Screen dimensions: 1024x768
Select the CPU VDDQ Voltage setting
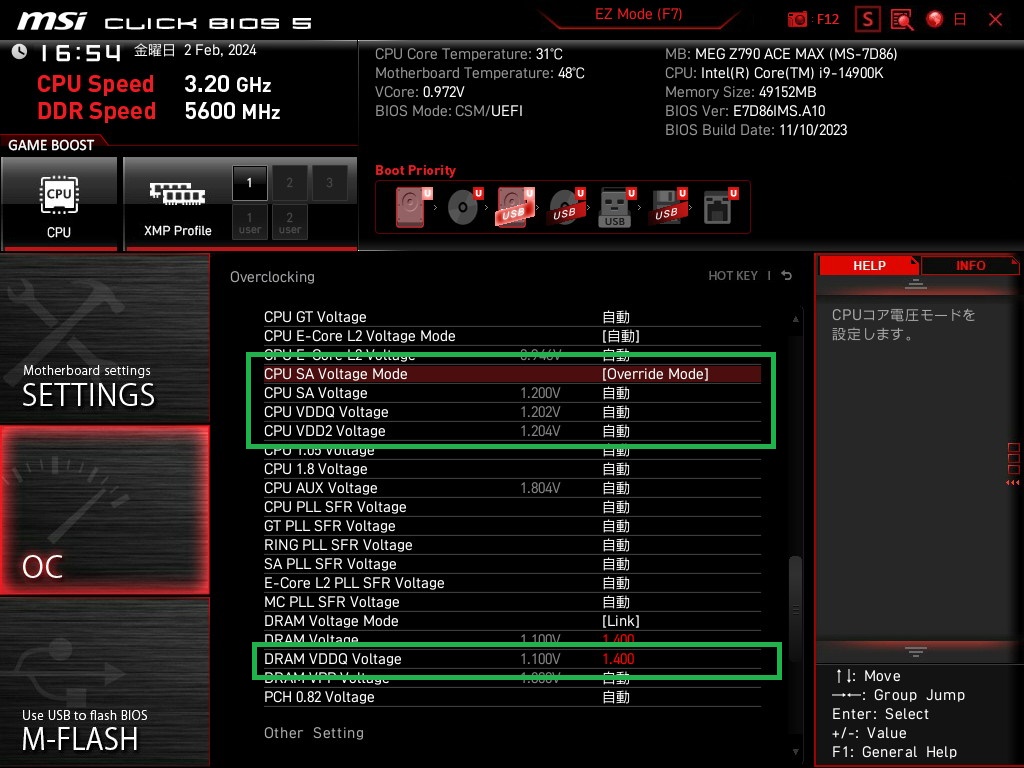tap(512, 412)
